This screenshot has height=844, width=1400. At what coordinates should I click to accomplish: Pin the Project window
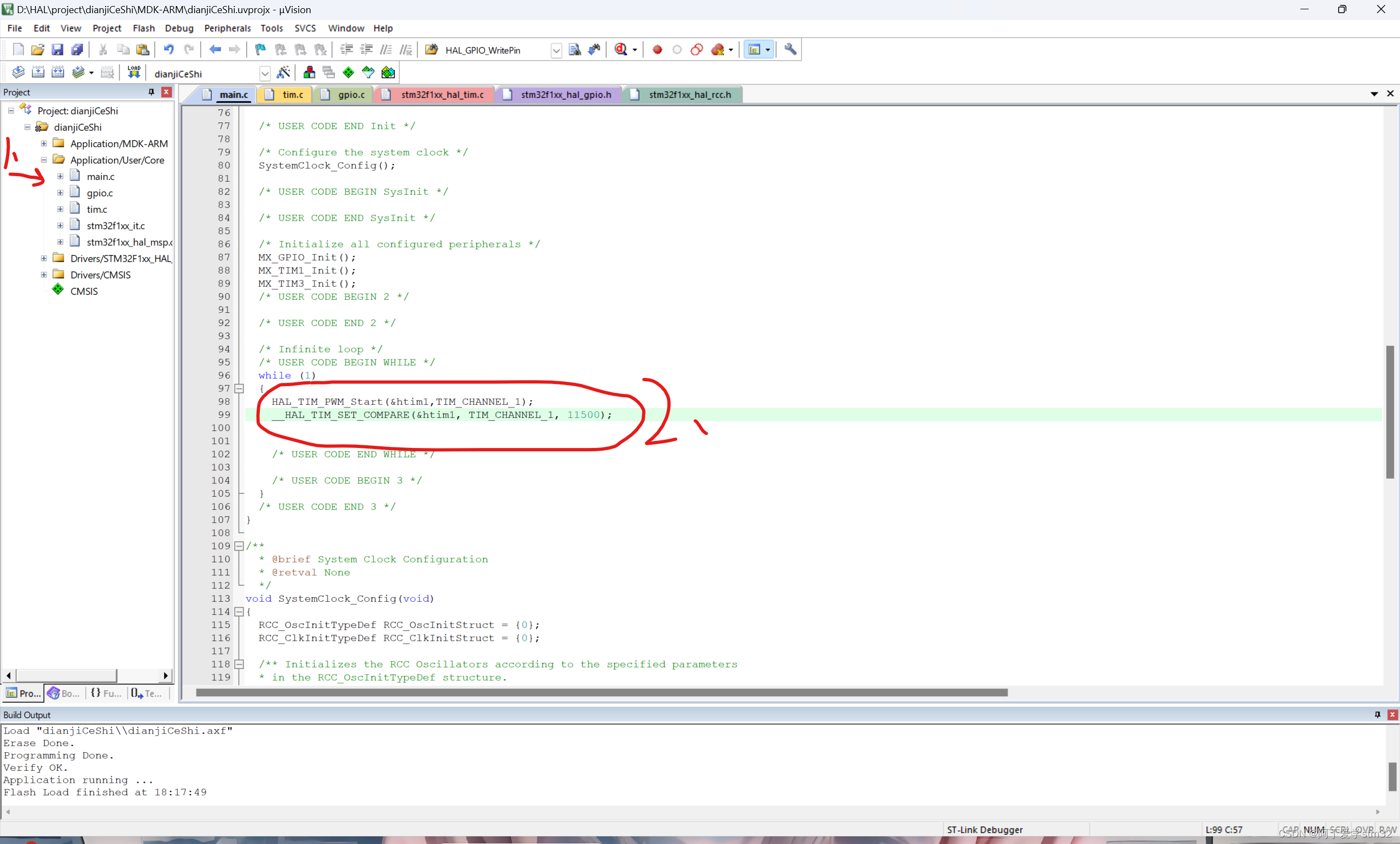coord(151,92)
